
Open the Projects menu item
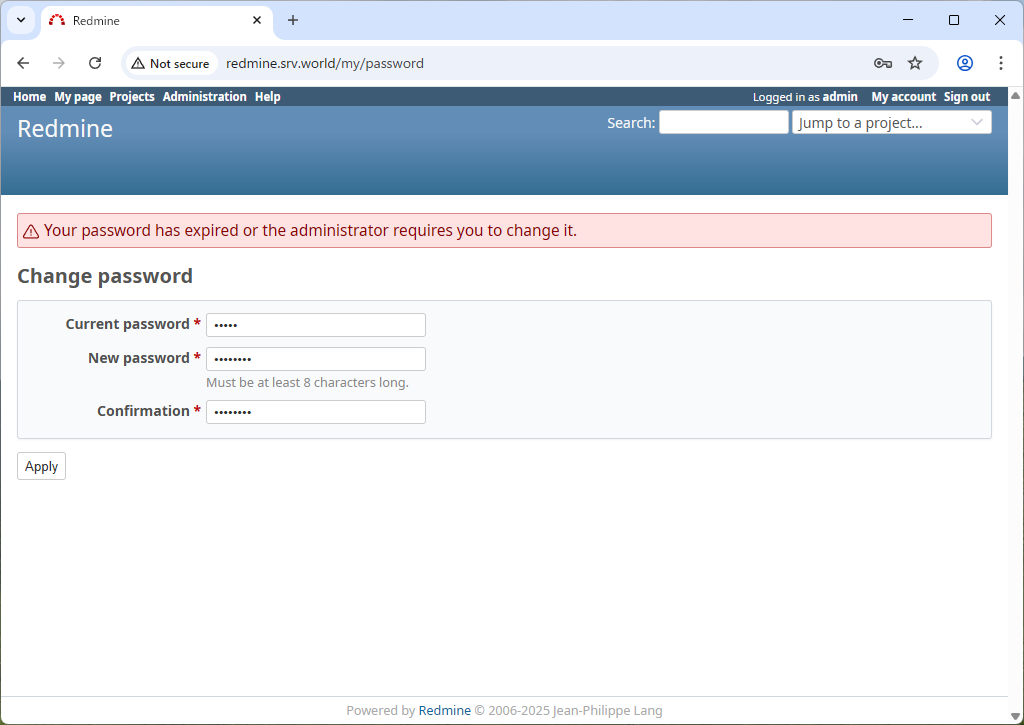(132, 97)
